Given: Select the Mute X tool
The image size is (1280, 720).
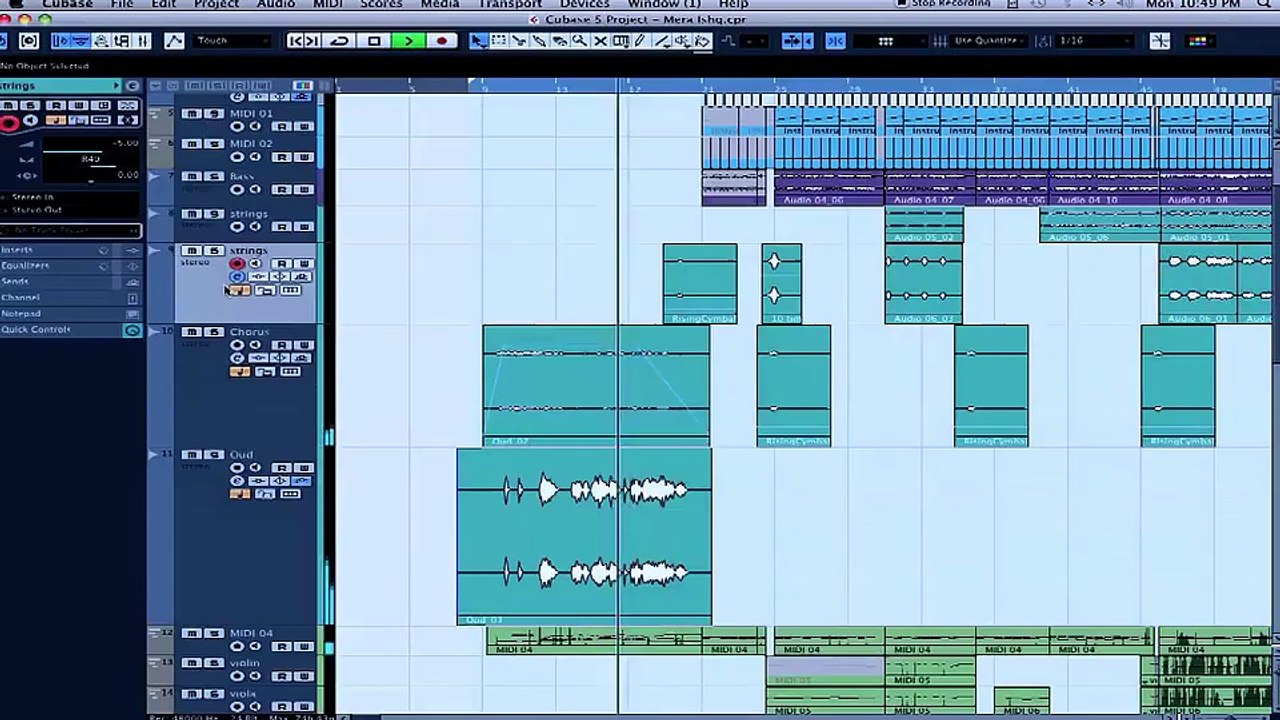Looking at the screenshot, I should pyautogui.click(x=600, y=41).
